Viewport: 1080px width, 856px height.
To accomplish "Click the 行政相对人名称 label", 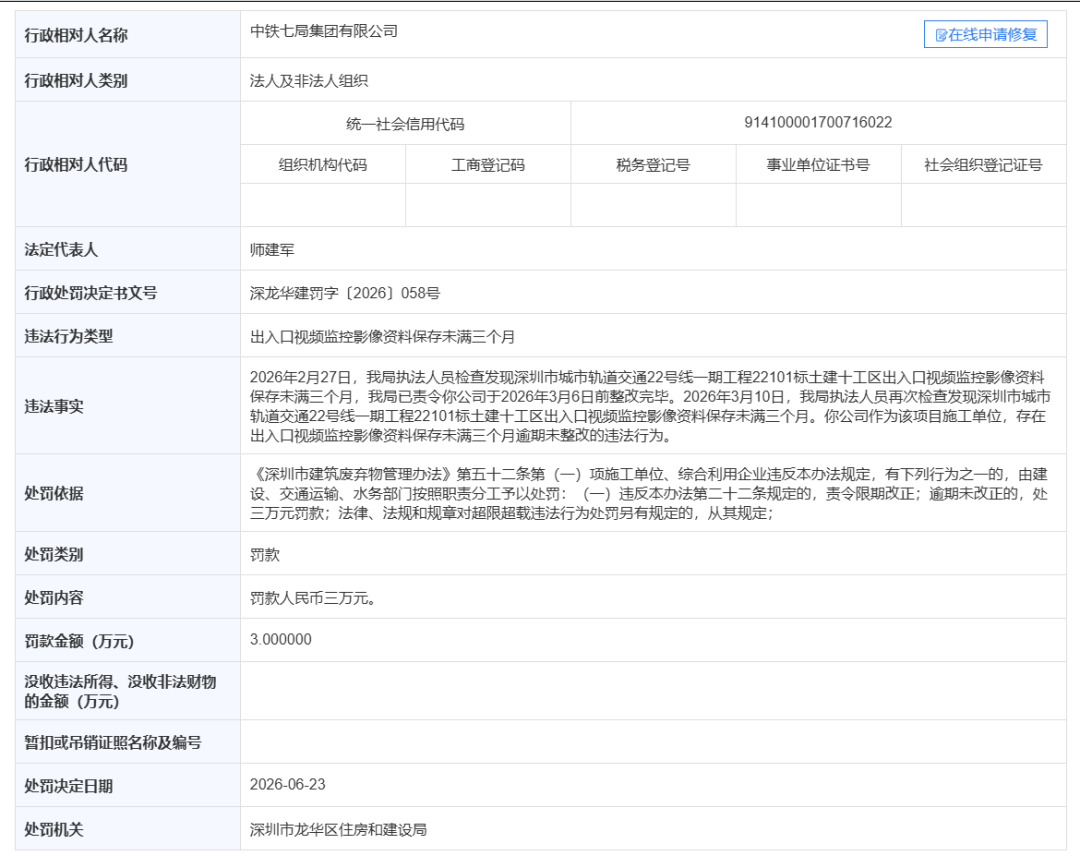I will [76, 35].
